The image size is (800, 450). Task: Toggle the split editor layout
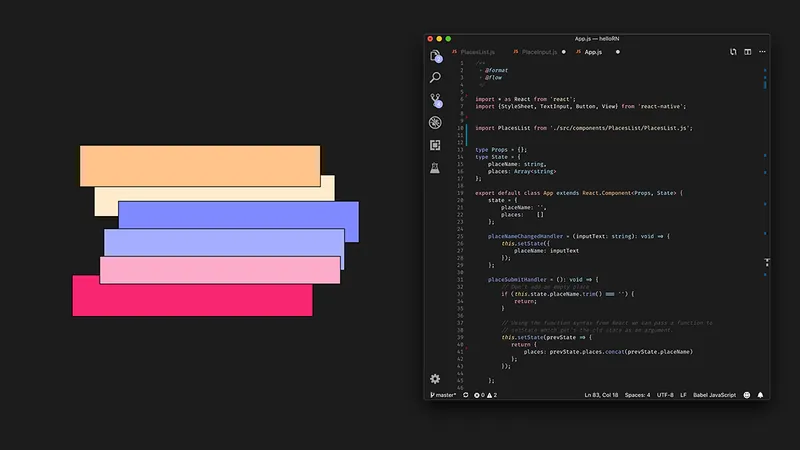tap(747, 52)
